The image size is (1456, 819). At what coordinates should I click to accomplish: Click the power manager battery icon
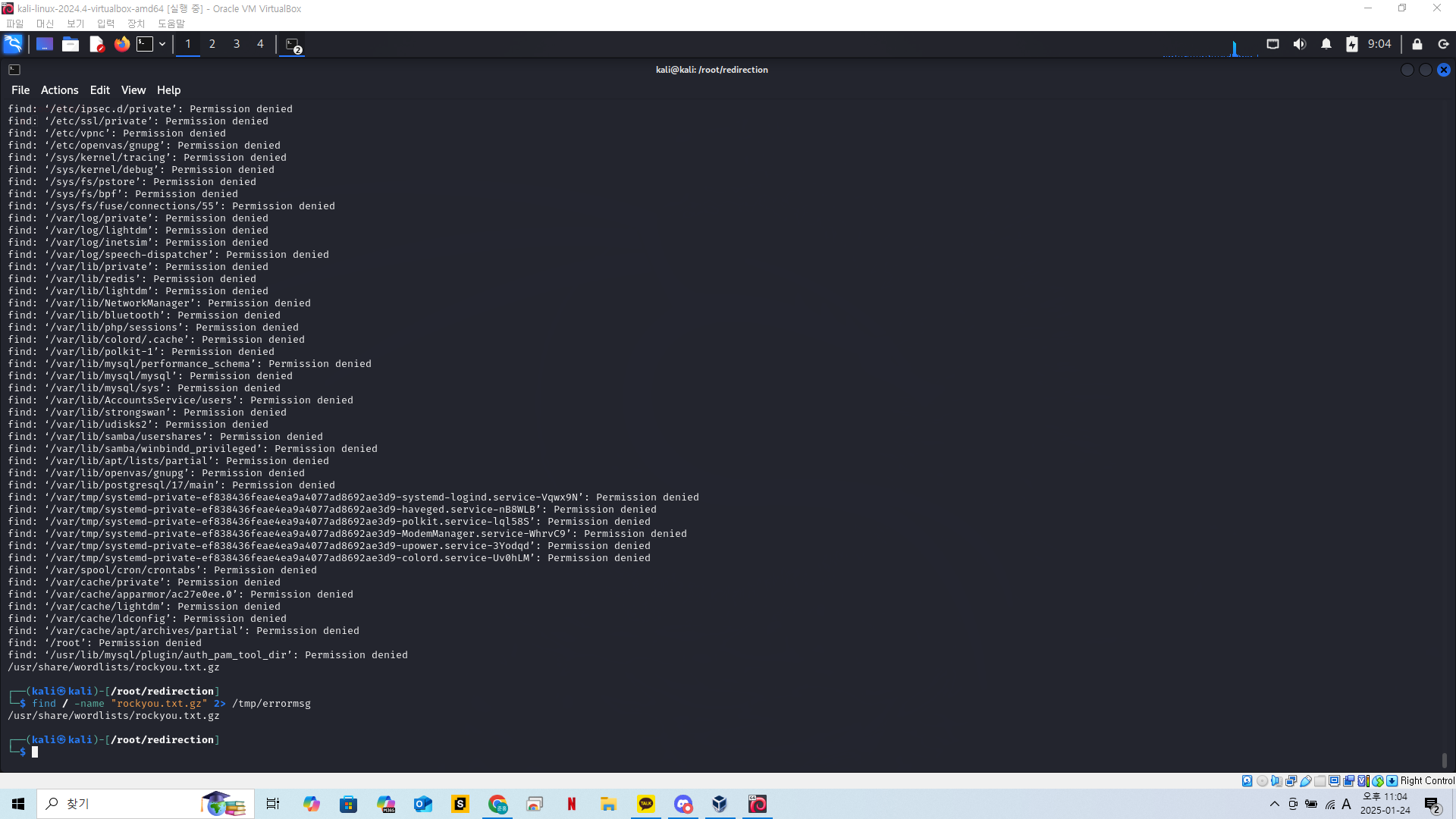click(x=1352, y=44)
